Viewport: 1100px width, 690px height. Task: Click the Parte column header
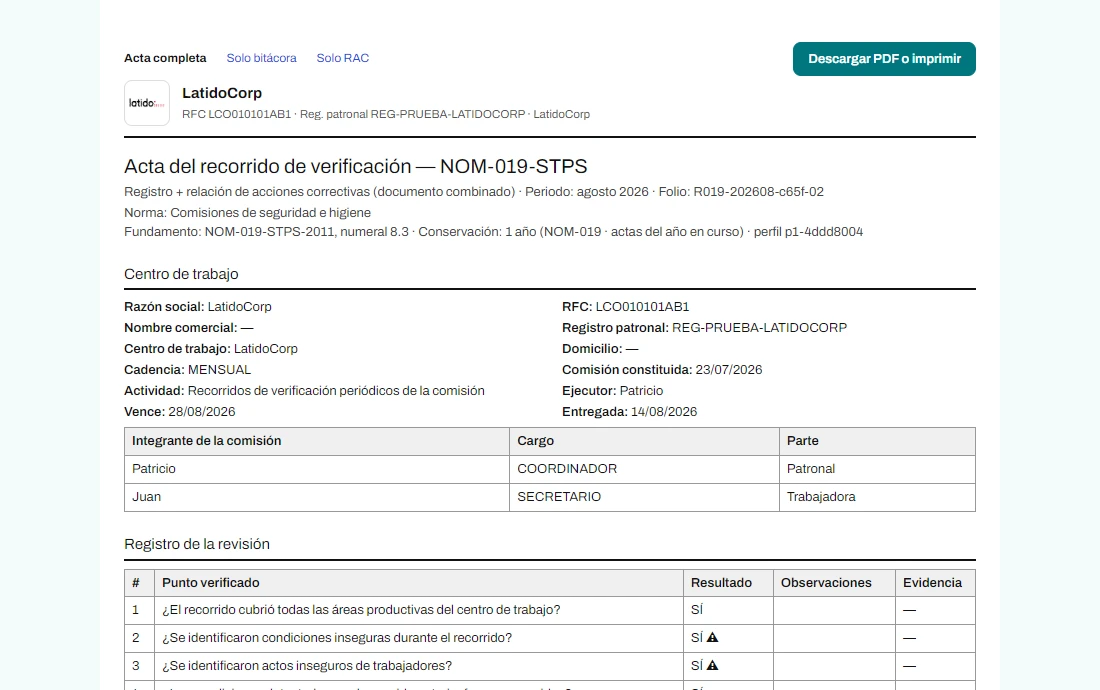coord(877,441)
